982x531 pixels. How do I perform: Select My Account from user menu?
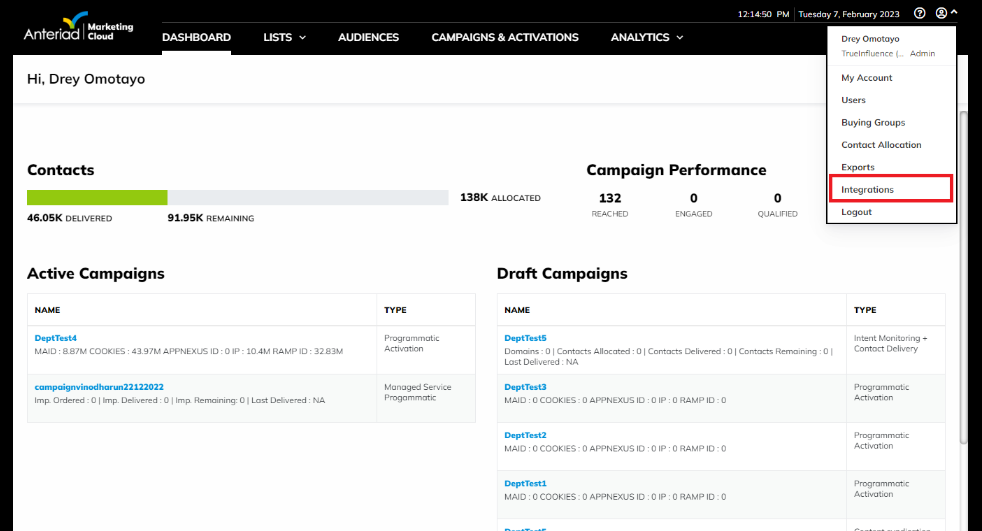click(867, 78)
